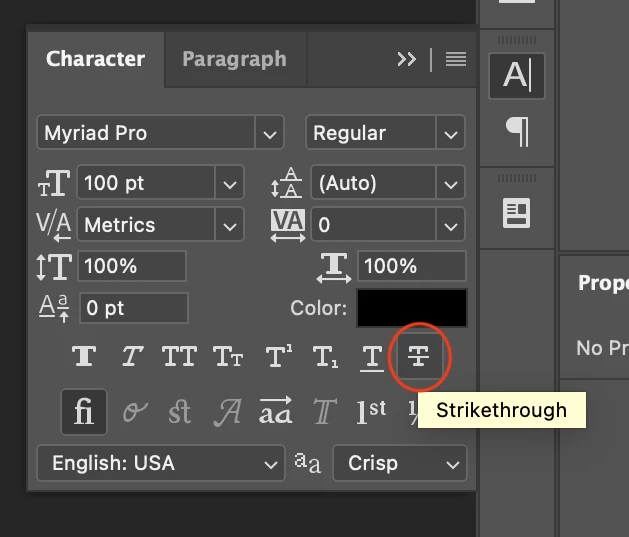Click the vertical scale icon
The width and height of the screenshot is (629, 537).
(x=54, y=267)
